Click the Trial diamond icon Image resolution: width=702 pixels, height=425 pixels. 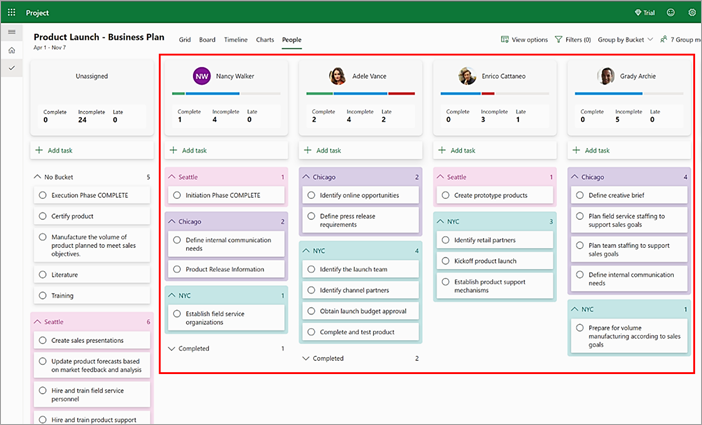click(640, 12)
